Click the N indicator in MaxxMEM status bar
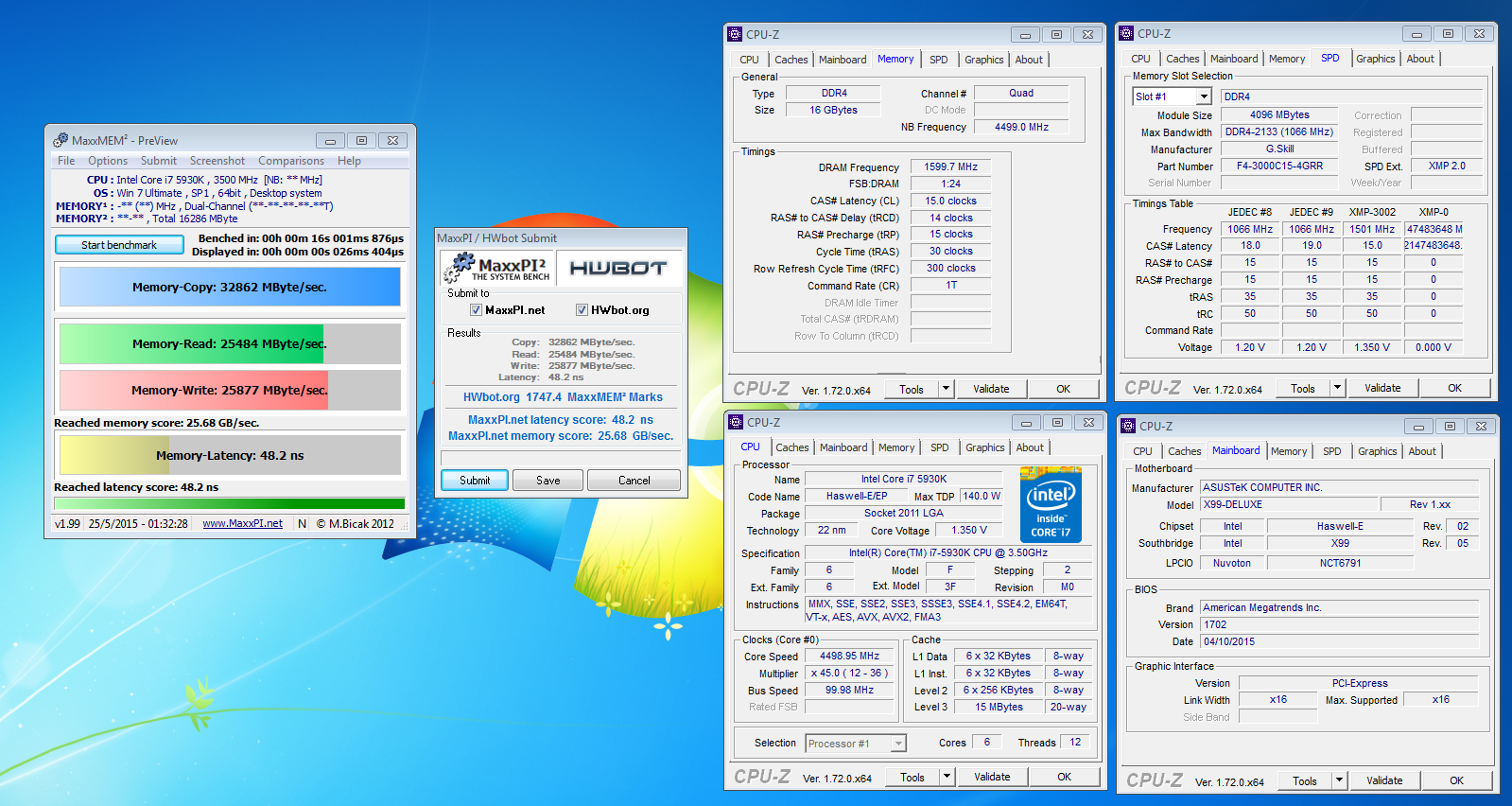Viewport: 1512px width, 806px height. [x=302, y=523]
